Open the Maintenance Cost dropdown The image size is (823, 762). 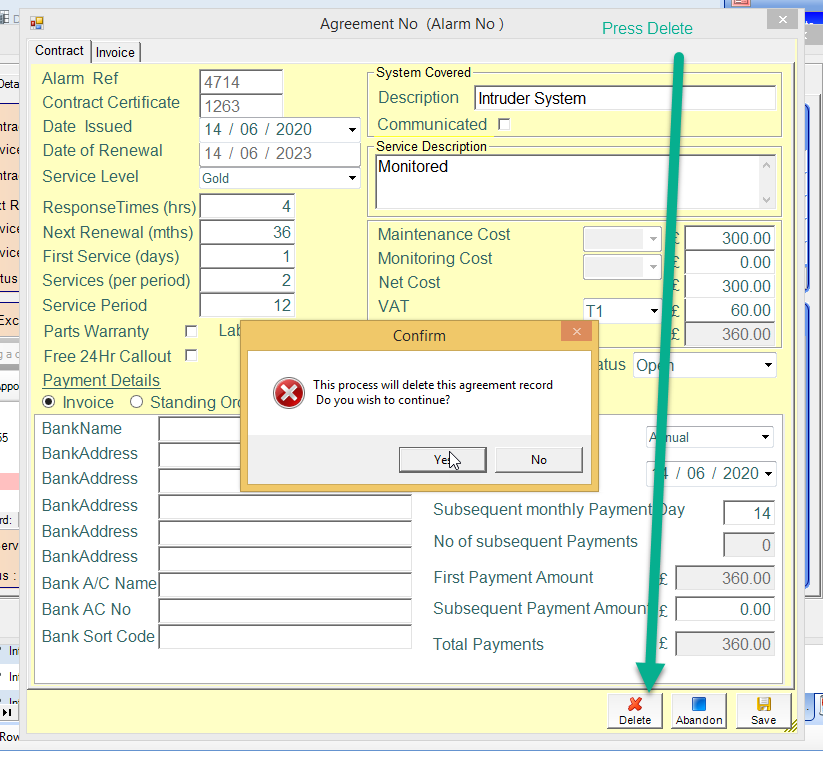653,239
